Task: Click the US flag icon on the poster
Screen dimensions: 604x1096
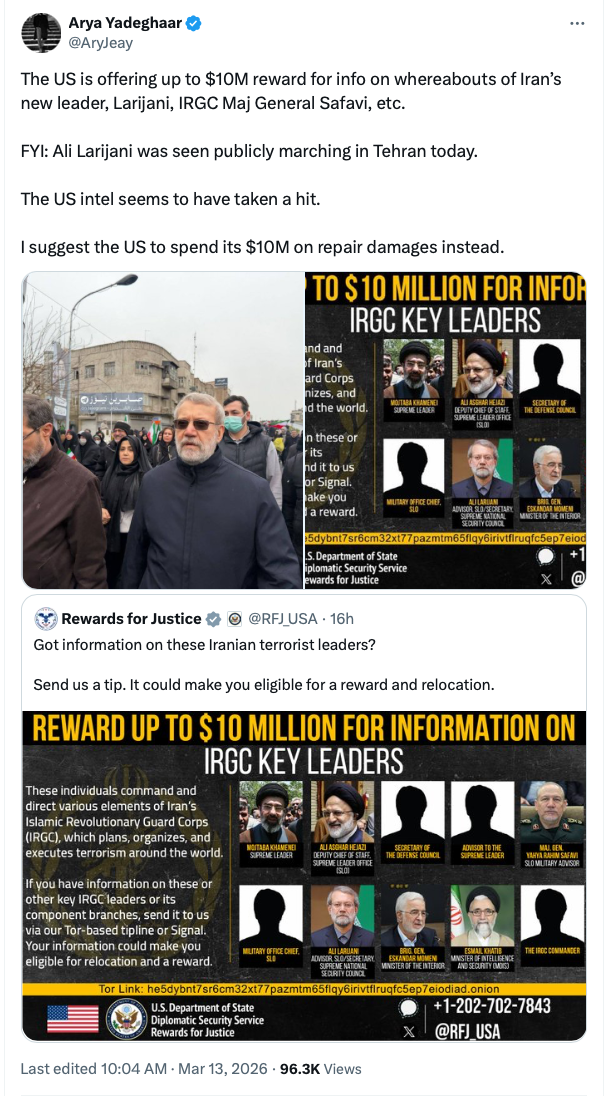Action: 73,1019
